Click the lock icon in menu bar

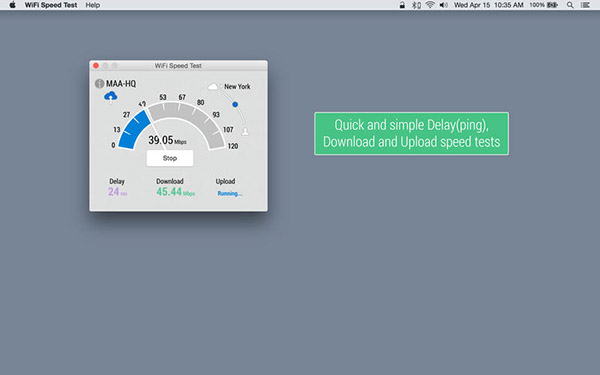[x=402, y=5]
